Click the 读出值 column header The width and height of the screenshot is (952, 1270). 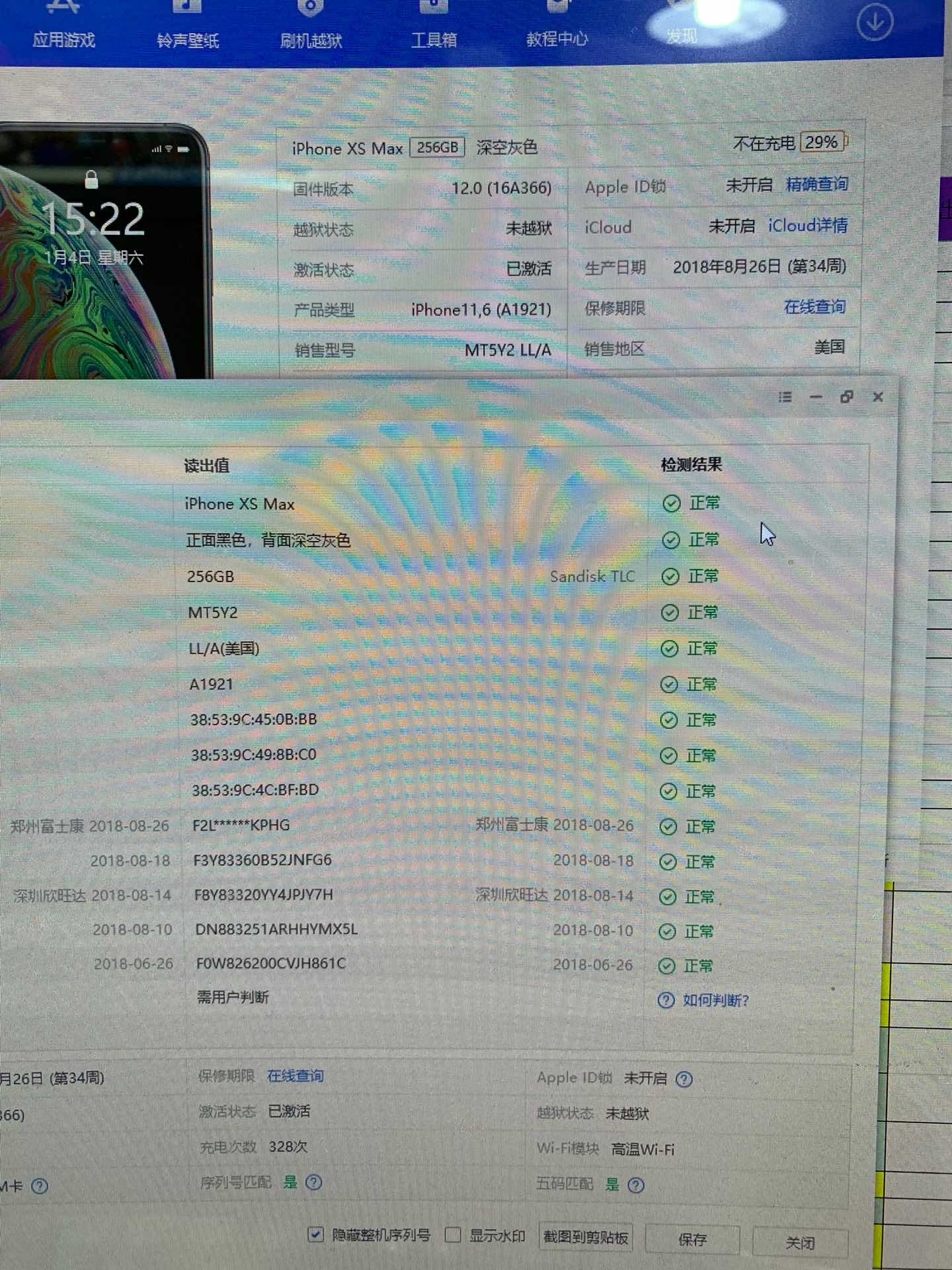pyautogui.click(x=207, y=466)
